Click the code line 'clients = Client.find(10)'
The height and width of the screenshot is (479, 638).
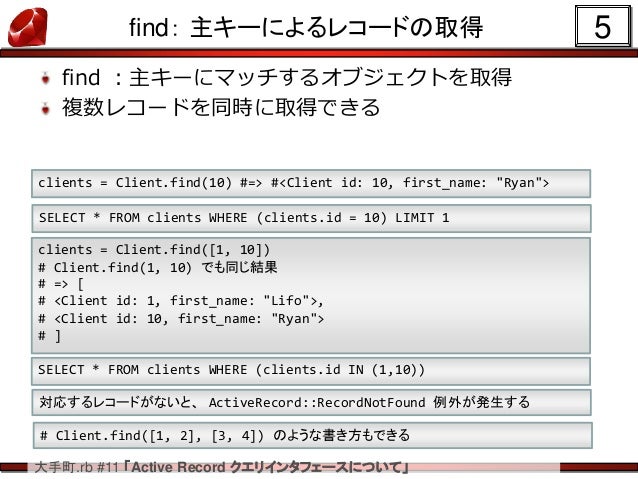point(311,184)
